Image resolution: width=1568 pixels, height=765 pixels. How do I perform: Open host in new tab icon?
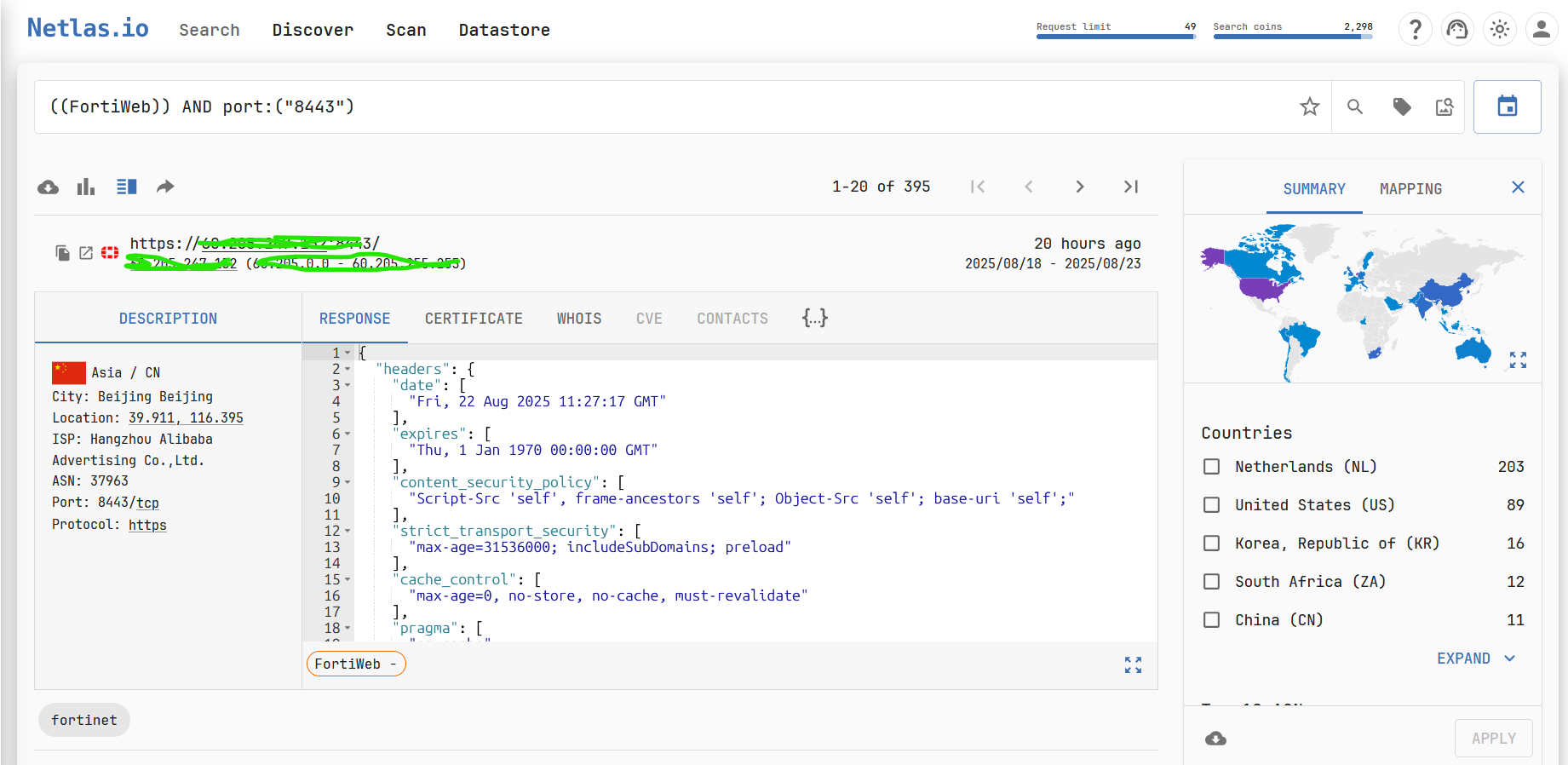[86, 253]
